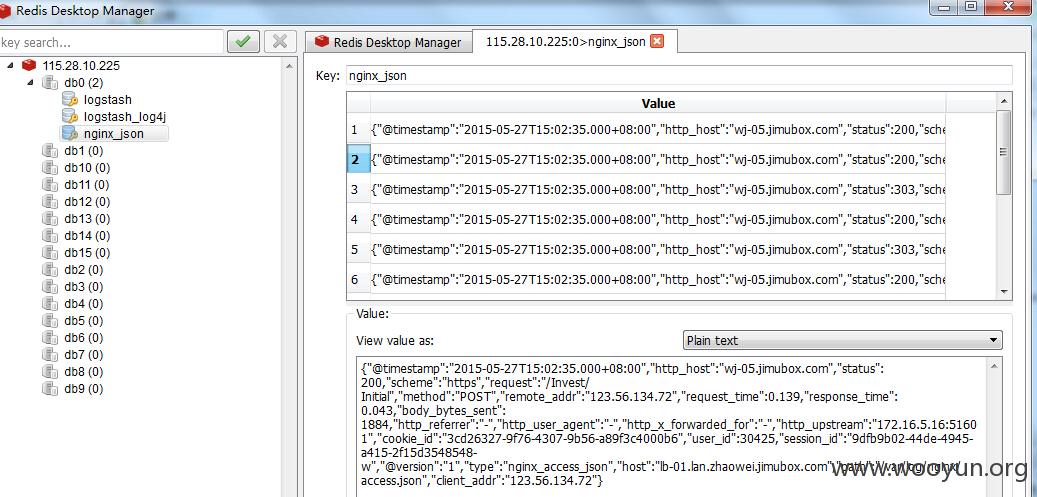Click the database icon of db9 (0)

[x=50, y=388]
